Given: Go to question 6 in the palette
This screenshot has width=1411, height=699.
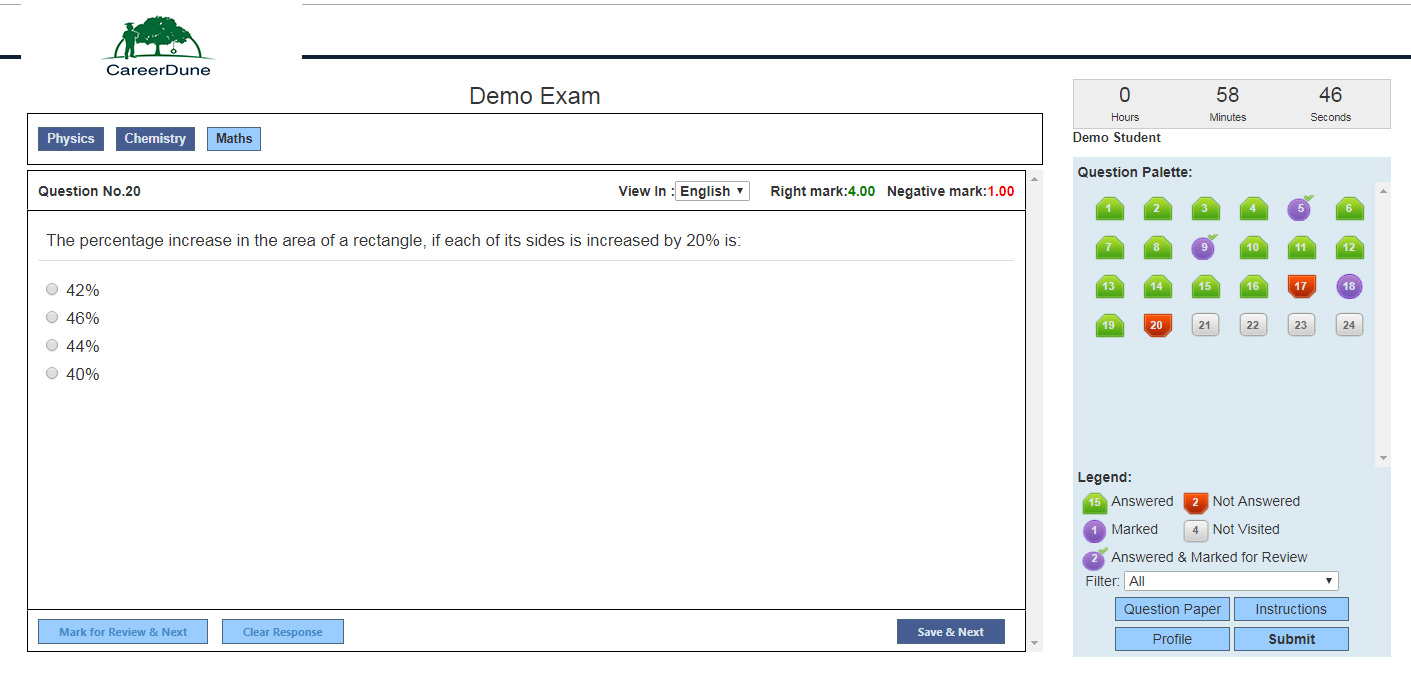Looking at the screenshot, I should 1349,209.
